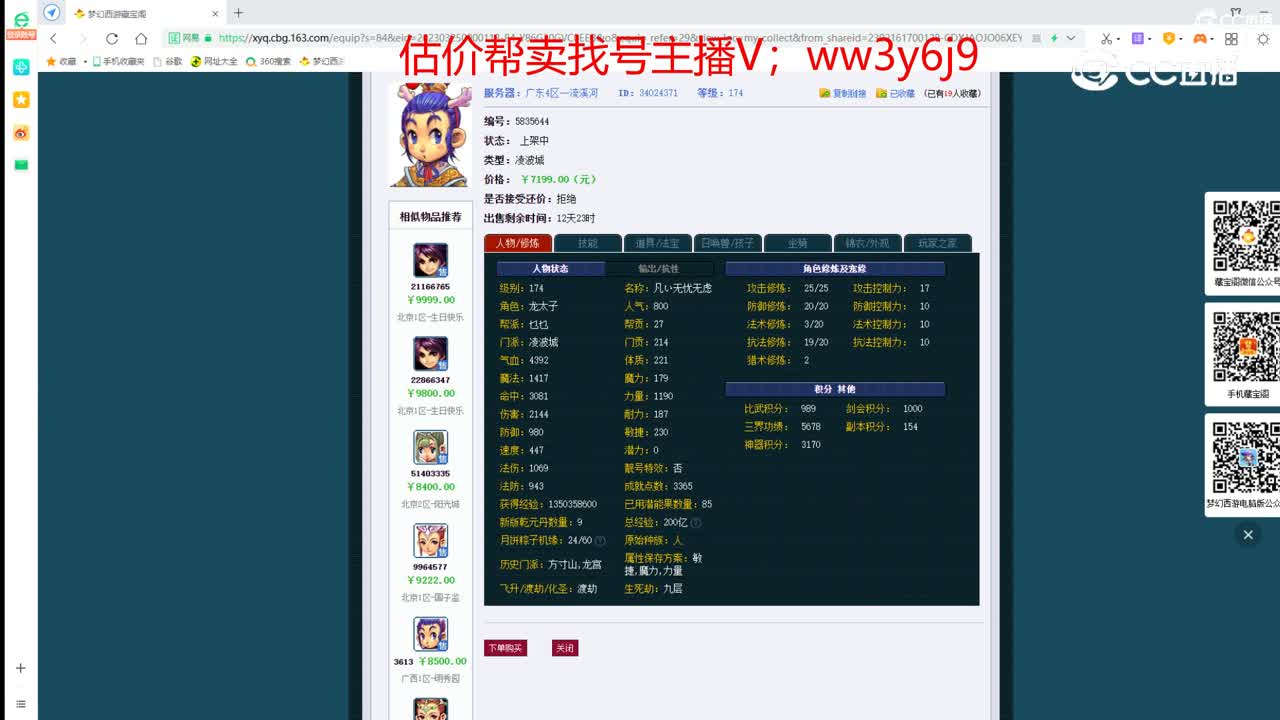Close the QR code side panel
1280x720 pixels.
1248,535
